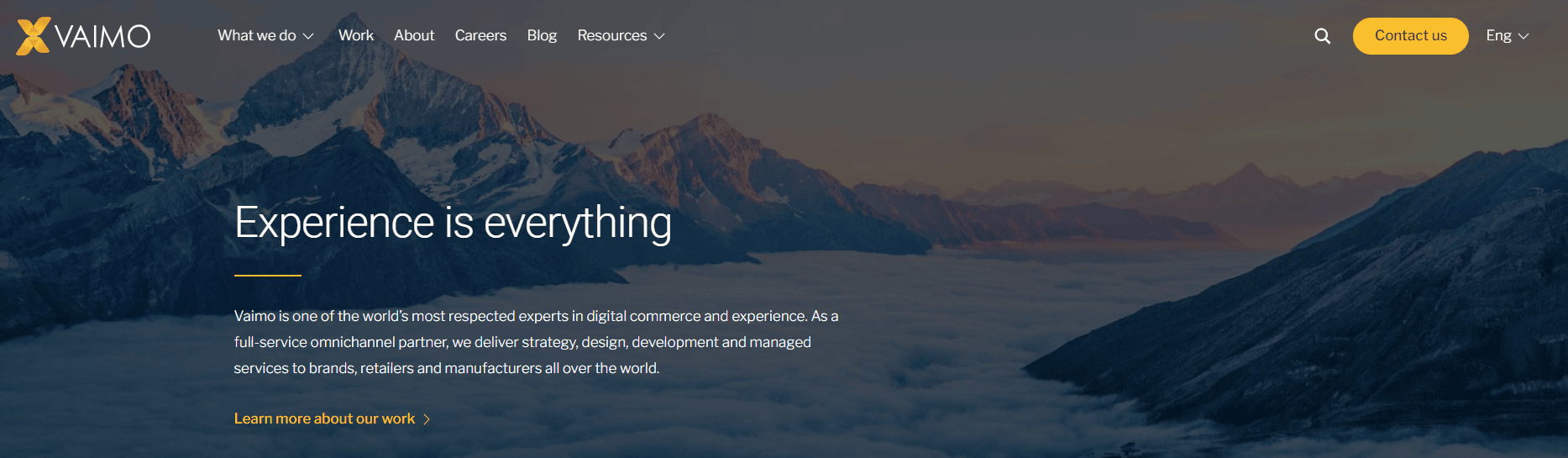This screenshot has width=1568, height=458.
Task: Open the Eng language selector
Action: click(x=1507, y=35)
